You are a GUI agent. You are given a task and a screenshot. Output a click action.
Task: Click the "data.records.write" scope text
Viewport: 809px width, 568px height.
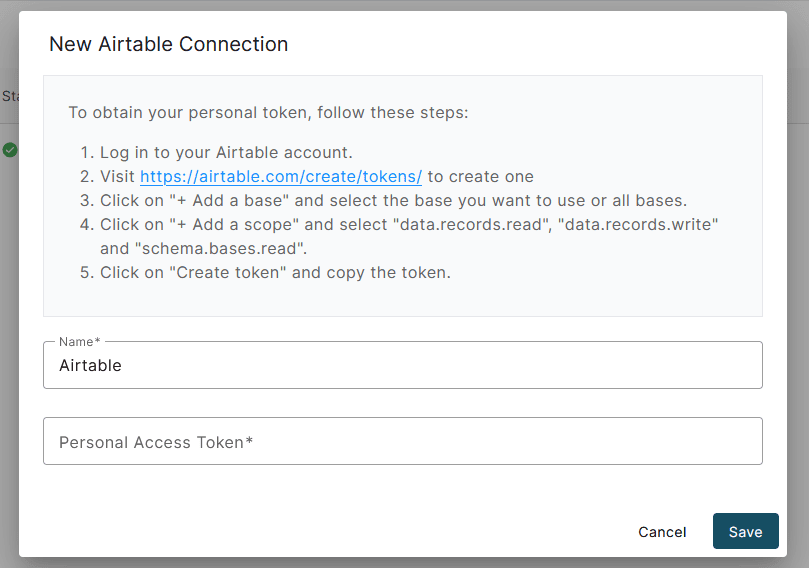pos(638,224)
